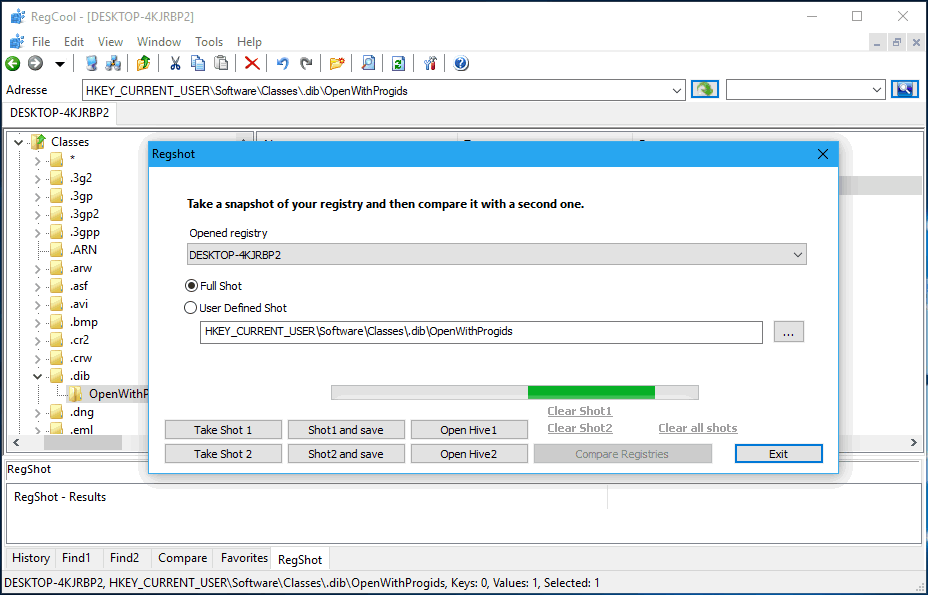Collapse the .dib tree node
928x595 pixels.
tap(37, 377)
